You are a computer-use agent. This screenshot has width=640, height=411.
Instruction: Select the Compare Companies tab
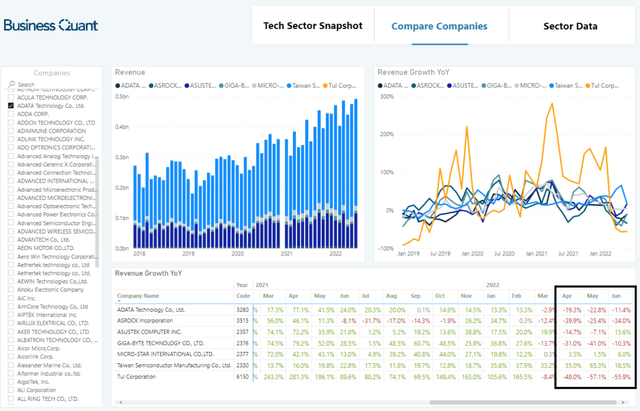[x=440, y=26]
